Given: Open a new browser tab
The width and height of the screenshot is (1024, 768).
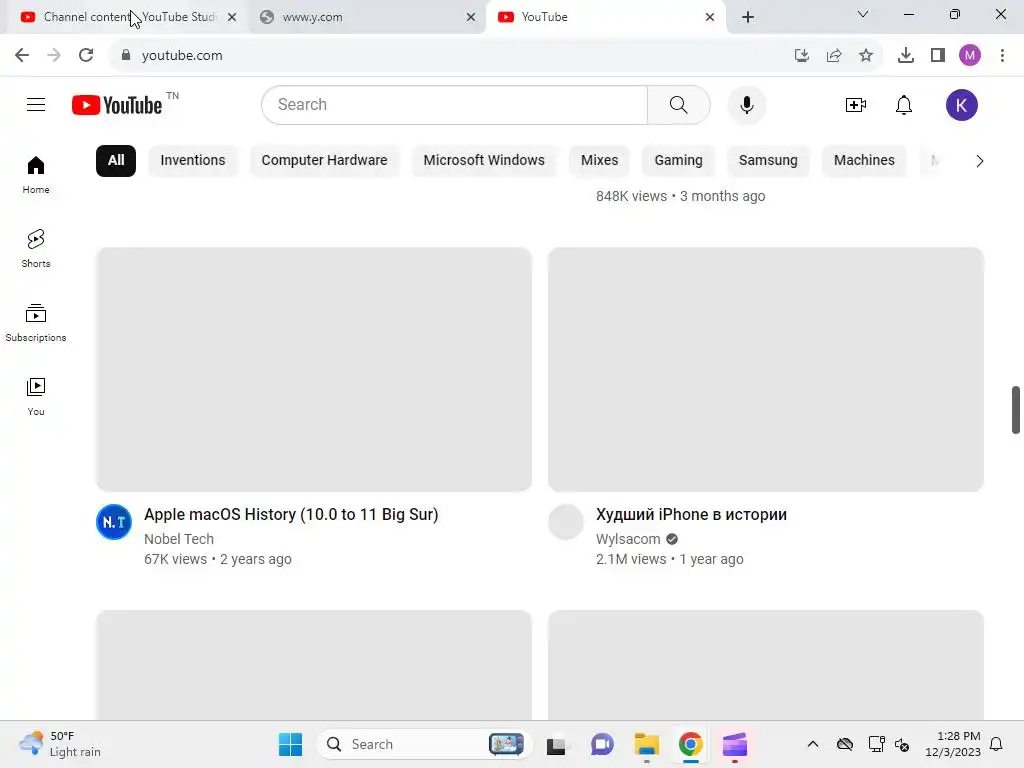Looking at the screenshot, I should (748, 17).
